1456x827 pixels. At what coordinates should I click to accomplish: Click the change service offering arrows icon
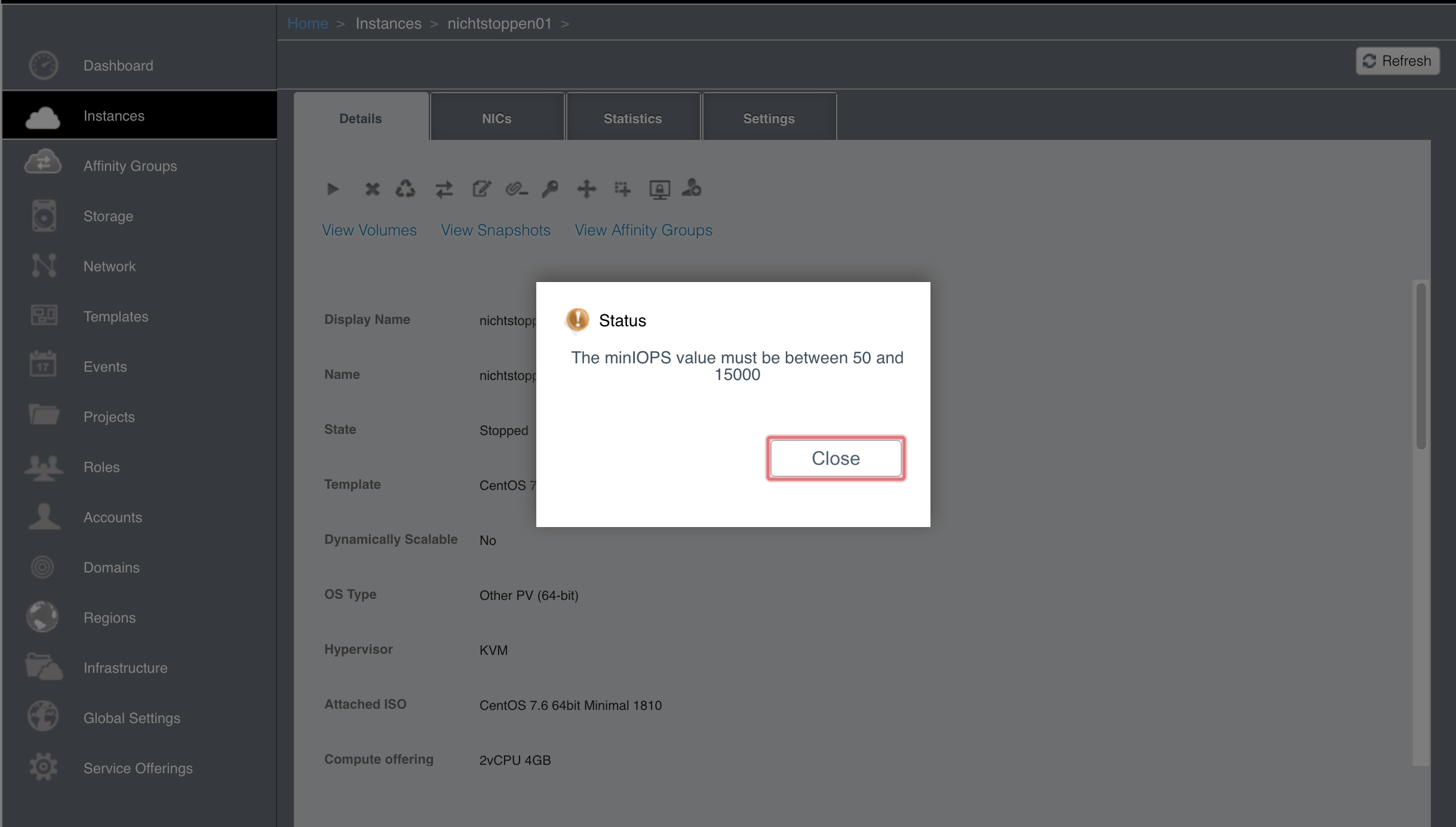[x=444, y=189]
